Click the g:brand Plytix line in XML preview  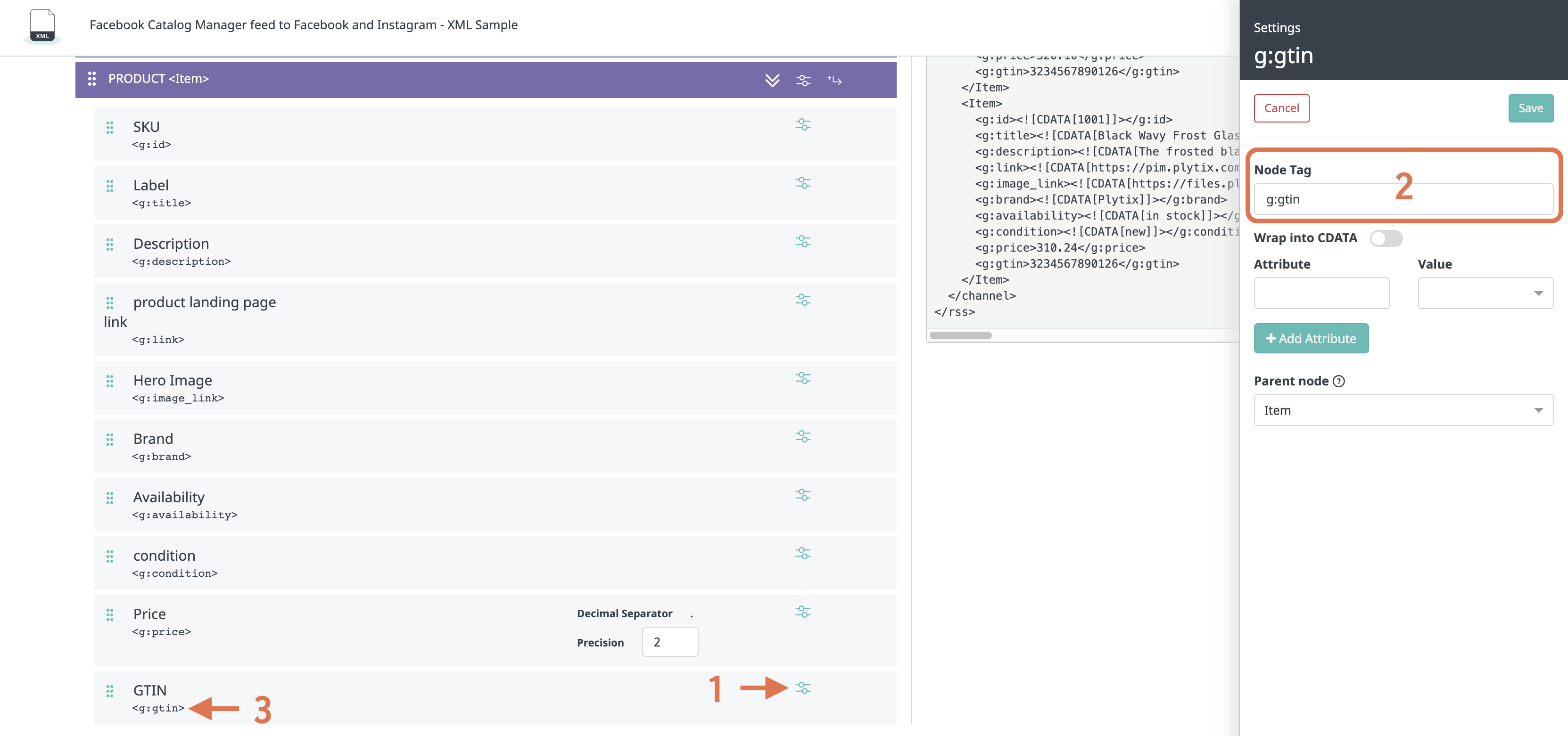tap(1100, 199)
